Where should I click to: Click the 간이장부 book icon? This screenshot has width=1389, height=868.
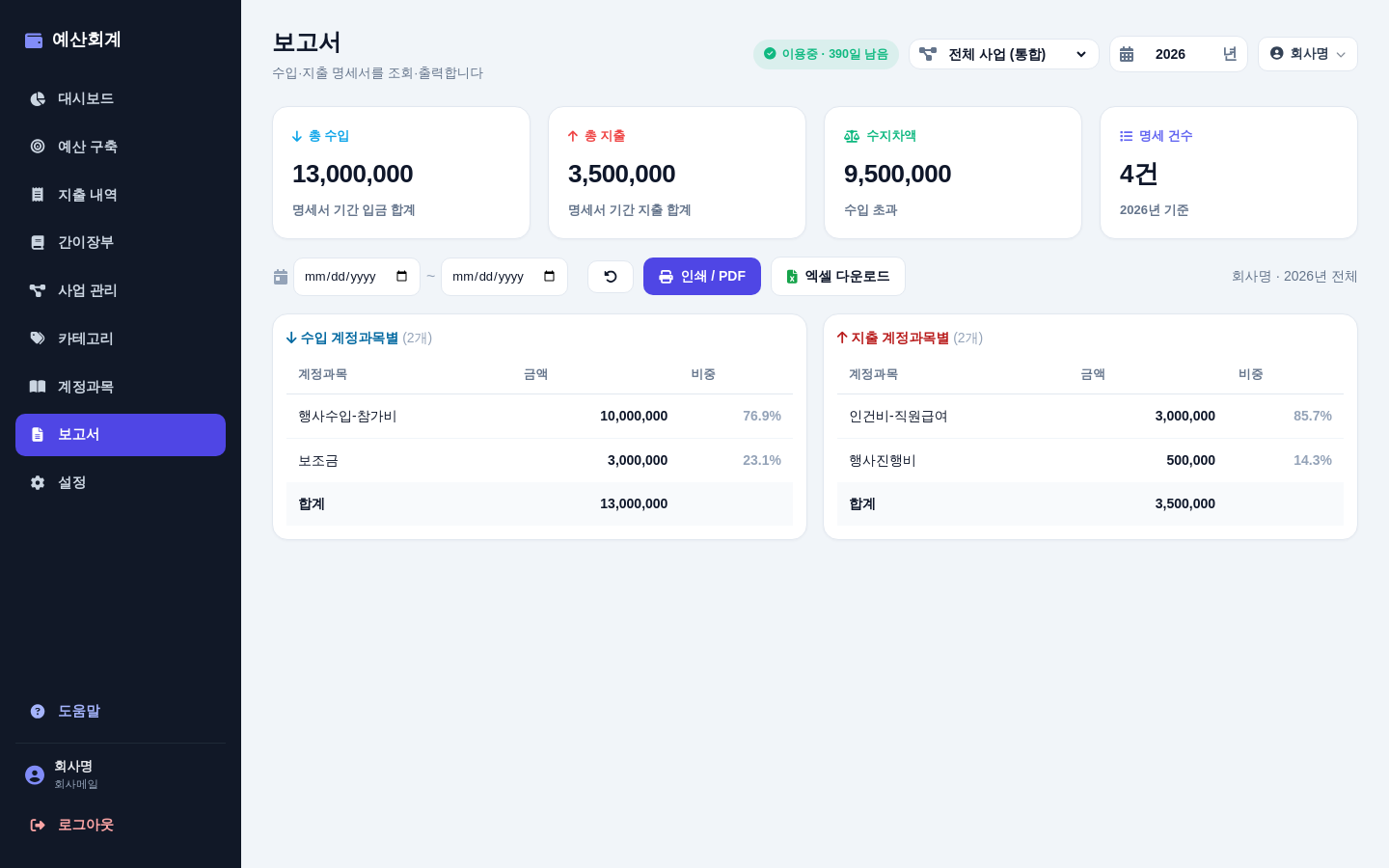[x=38, y=242]
